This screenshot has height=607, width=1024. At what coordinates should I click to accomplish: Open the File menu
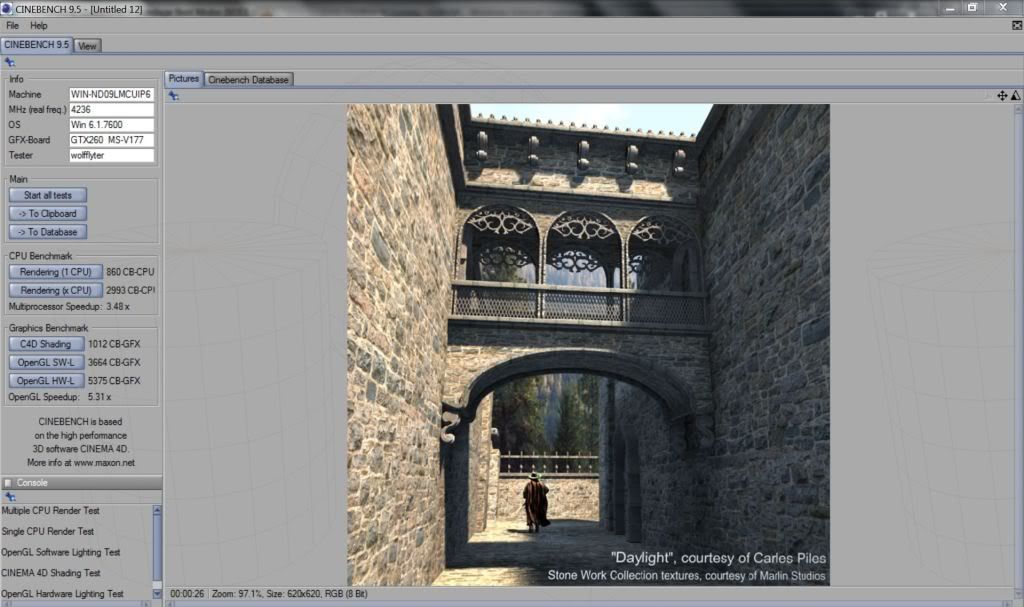pyautogui.click(x=12, y=24)
